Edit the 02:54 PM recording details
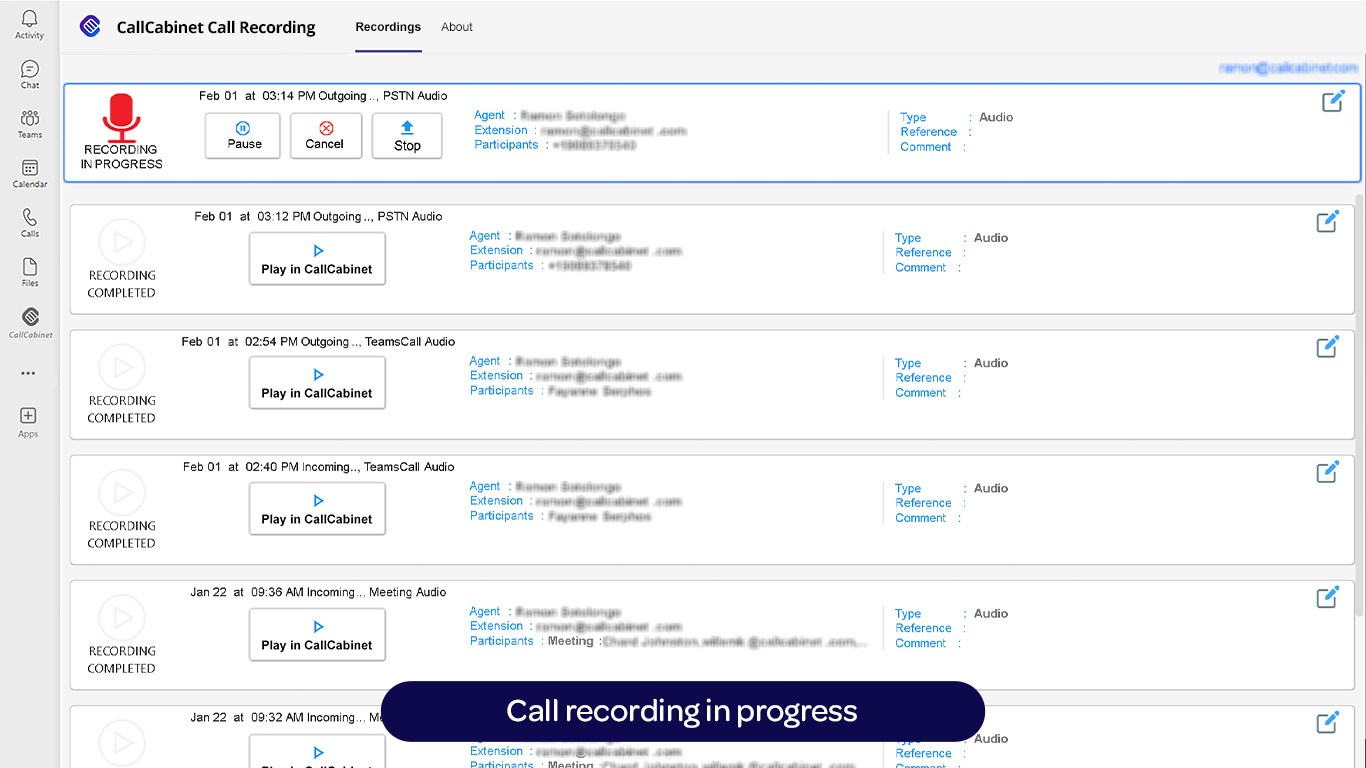The width and height of the screenshot is (1366, 768). (1327, 347)
